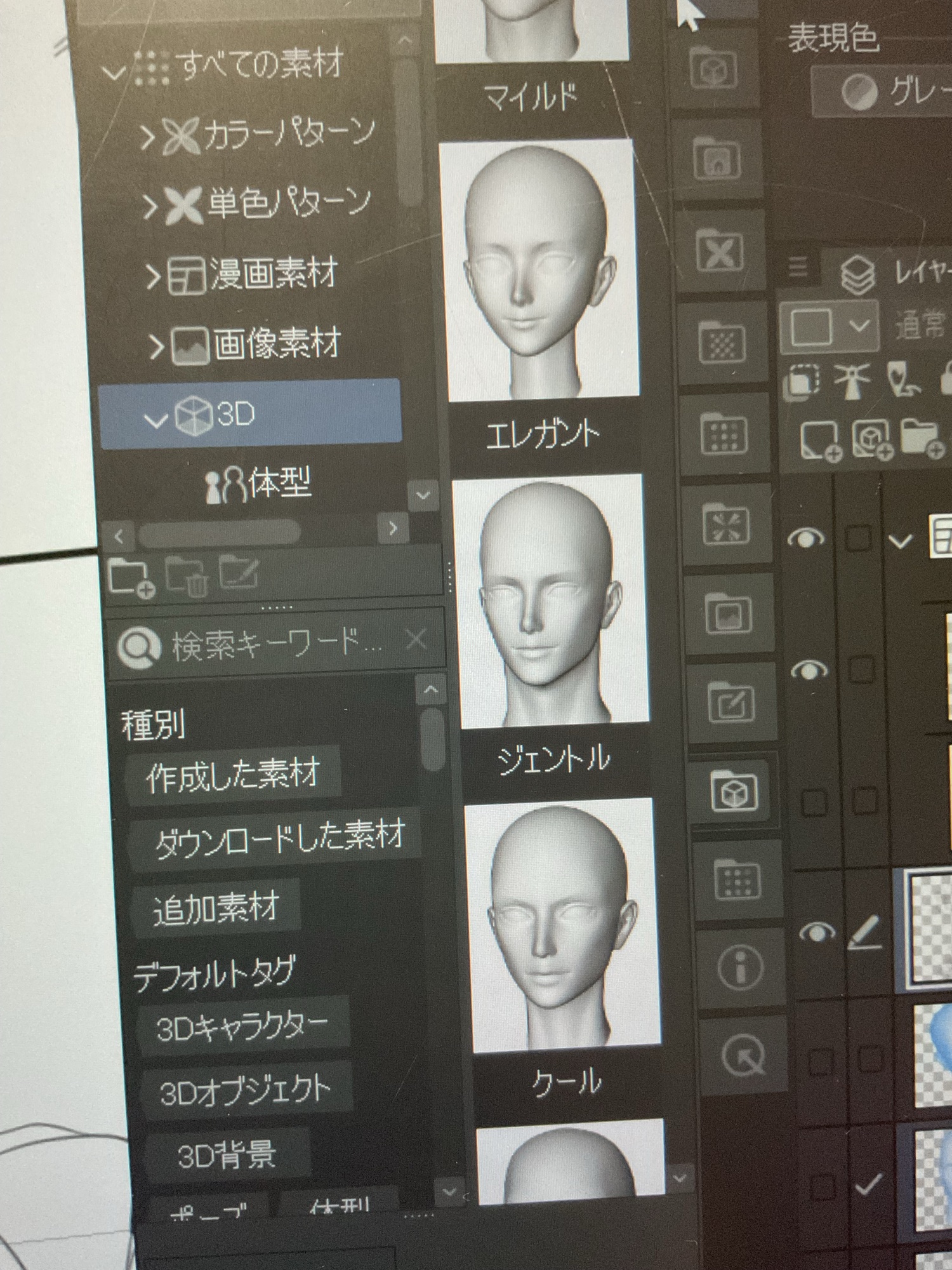The height and width of the screenshot is (1270, 952).
Task: Tick the checkbox beside the top layer's eye
Action: point(858,538)
